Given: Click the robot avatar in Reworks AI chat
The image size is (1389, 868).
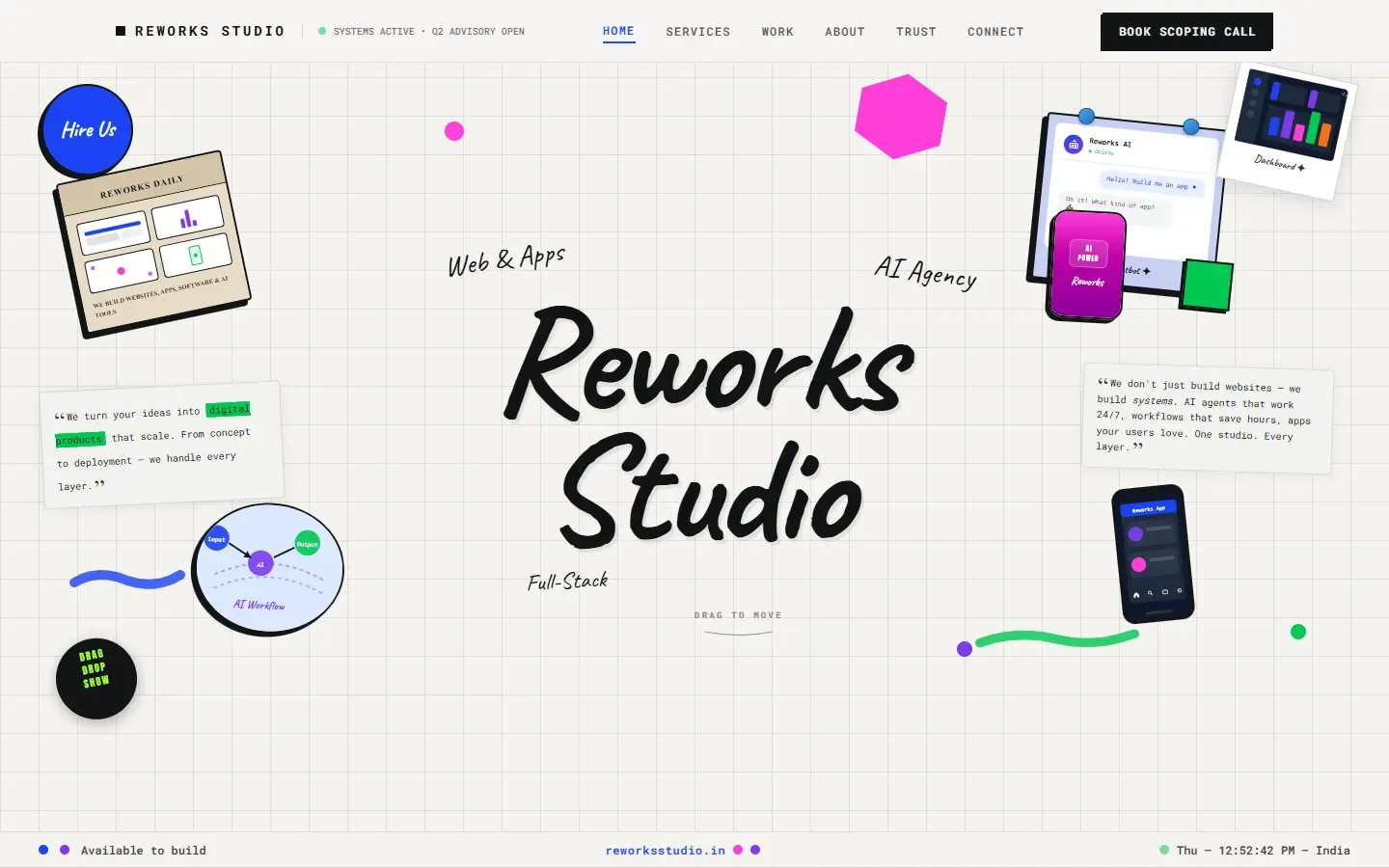Looking at the screenshot, I should 1074,145.
